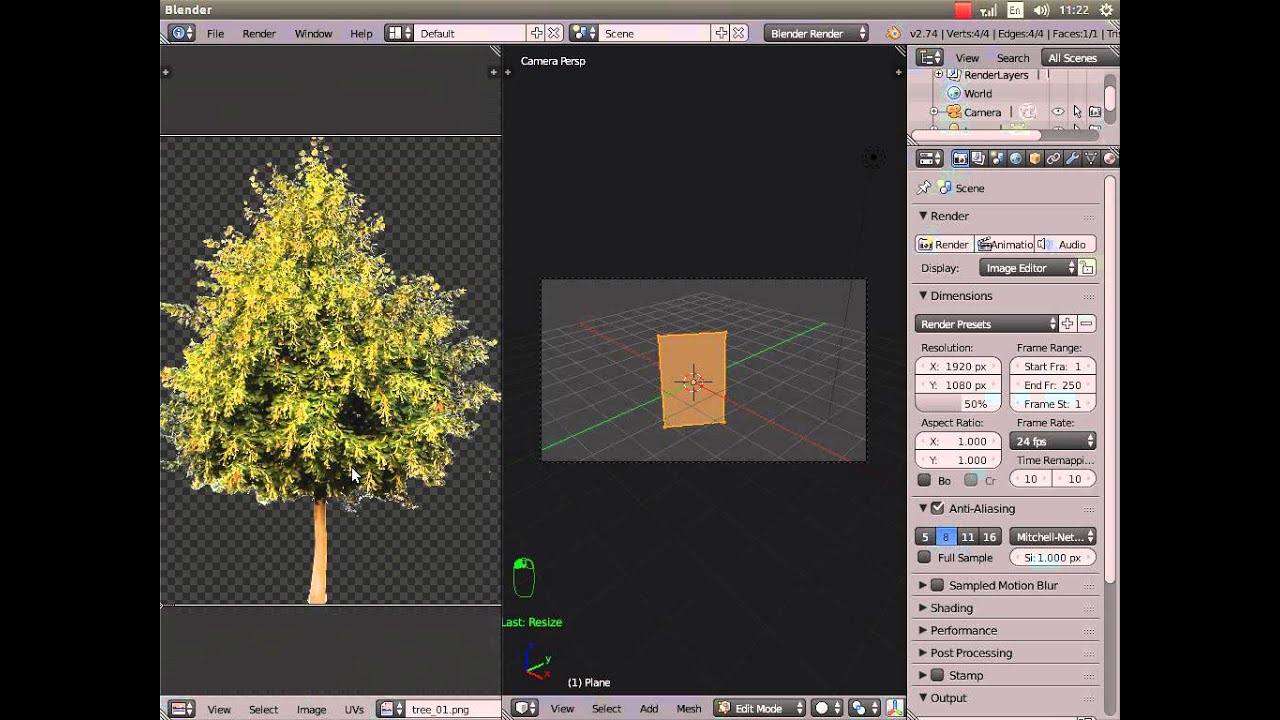The width and height of the screenshot is (1280, 720).
Task: Set anti-aliasing samples to 16
Action: coord(989,537)
